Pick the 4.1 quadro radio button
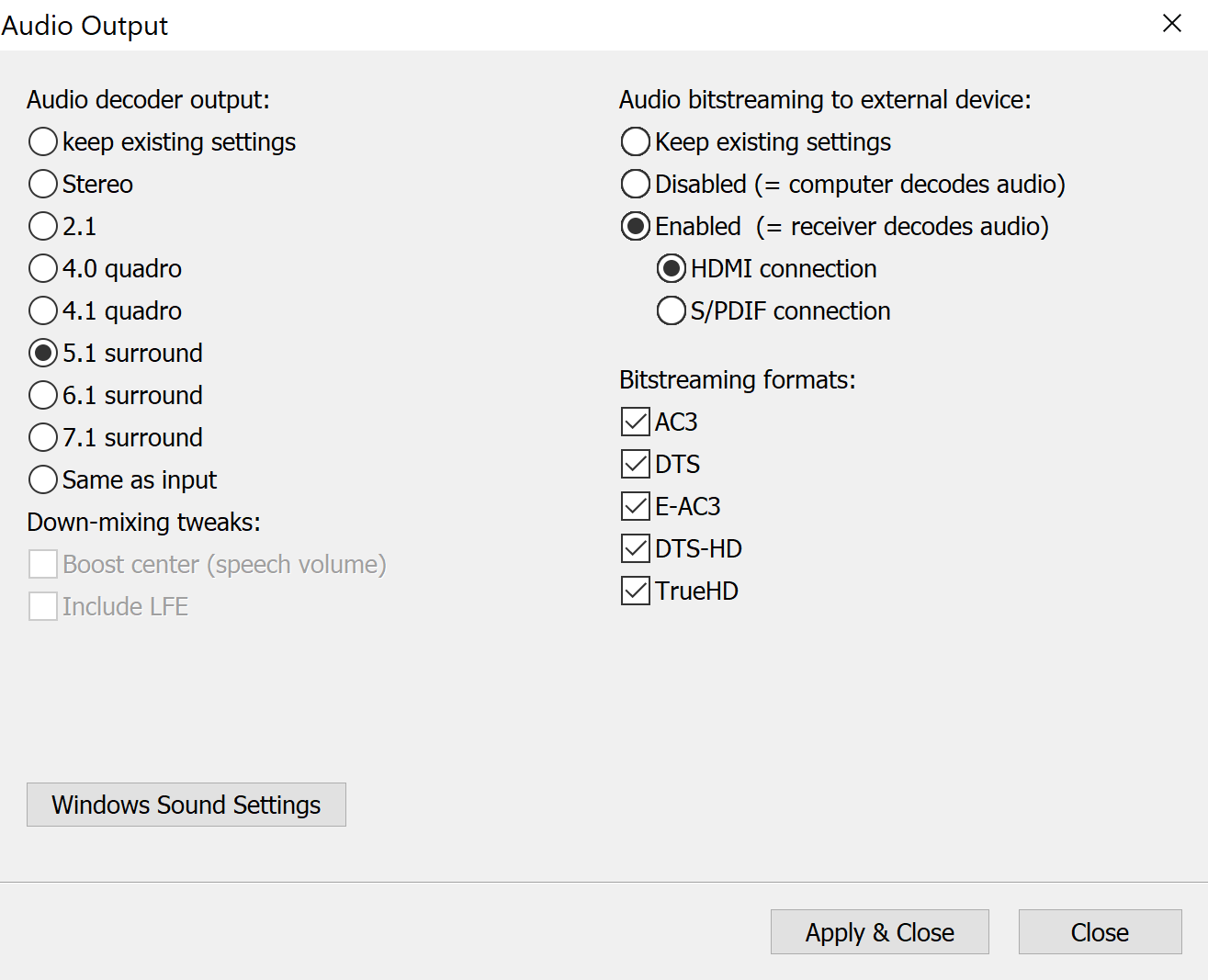Viewport: 1208px width, 980px height. pyautogui.click(x=43, y=310)
